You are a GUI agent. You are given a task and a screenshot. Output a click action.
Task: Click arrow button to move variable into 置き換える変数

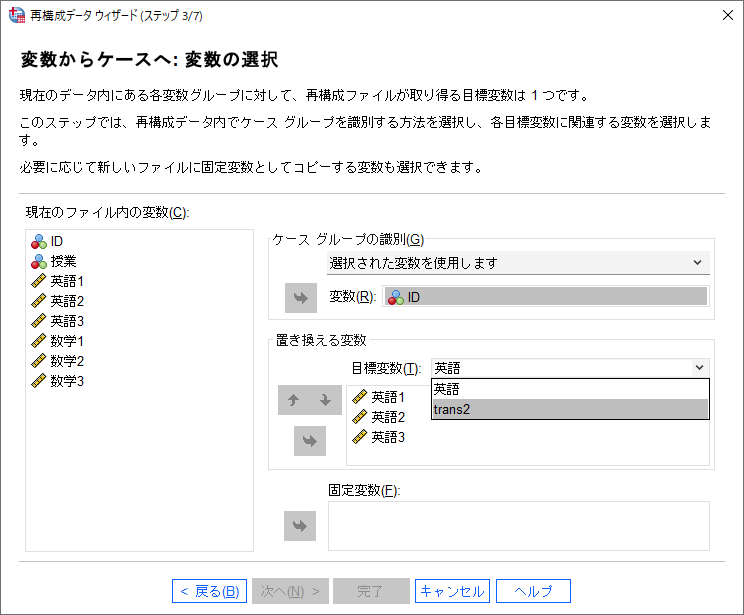310,441
